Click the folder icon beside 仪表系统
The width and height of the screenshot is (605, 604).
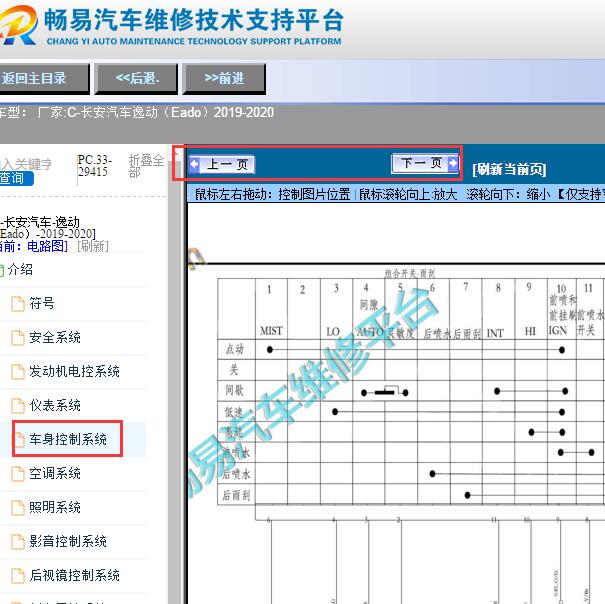(18, 406)
